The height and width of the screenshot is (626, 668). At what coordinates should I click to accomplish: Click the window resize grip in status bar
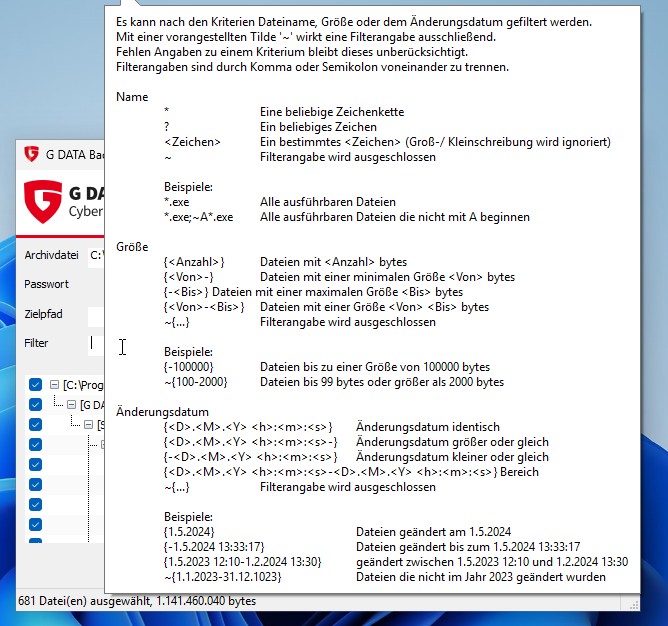click(633, 604)
